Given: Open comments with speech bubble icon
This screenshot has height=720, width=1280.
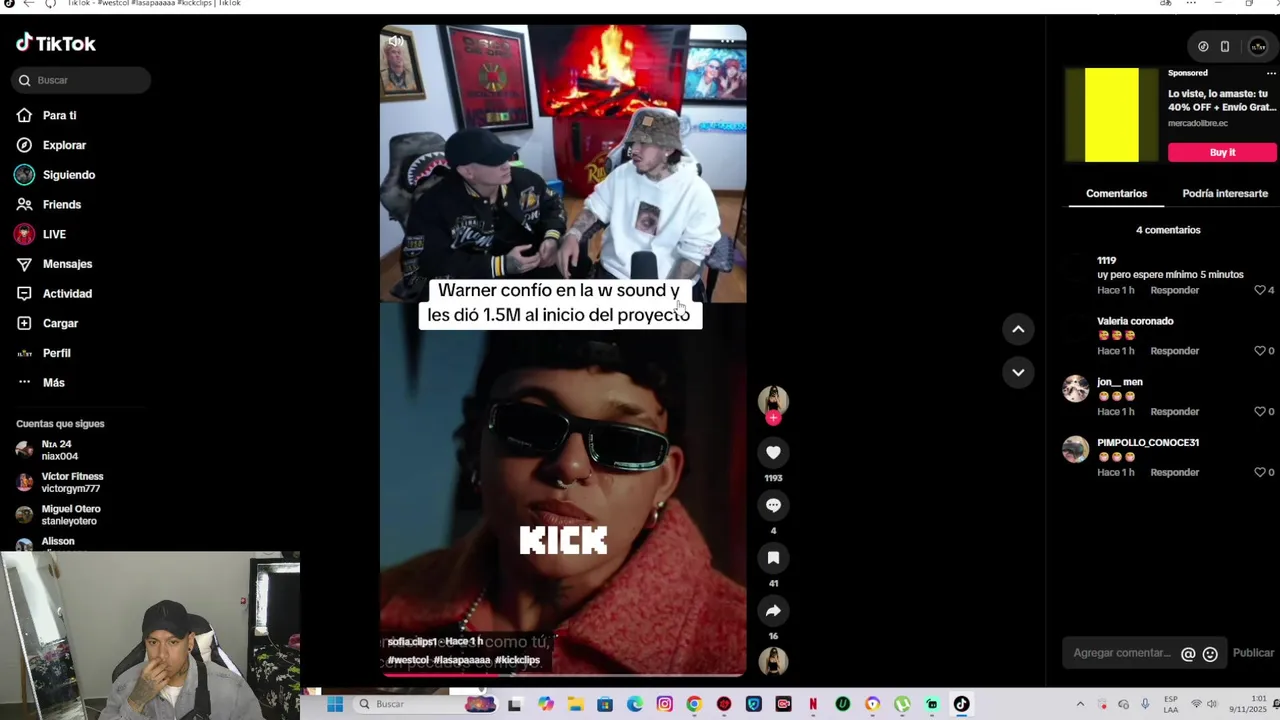Looking at the screenshot, I should [773, 505].
